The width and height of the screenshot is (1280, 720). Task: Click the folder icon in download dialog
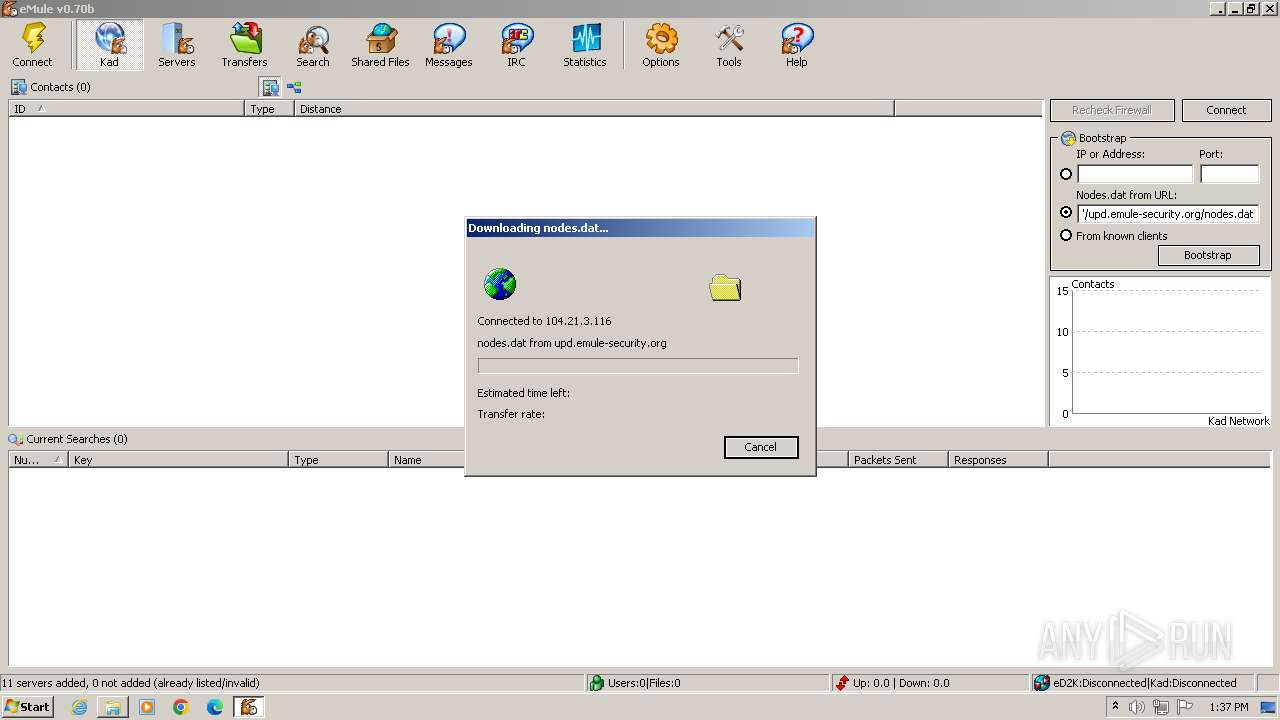click(725, 288)
